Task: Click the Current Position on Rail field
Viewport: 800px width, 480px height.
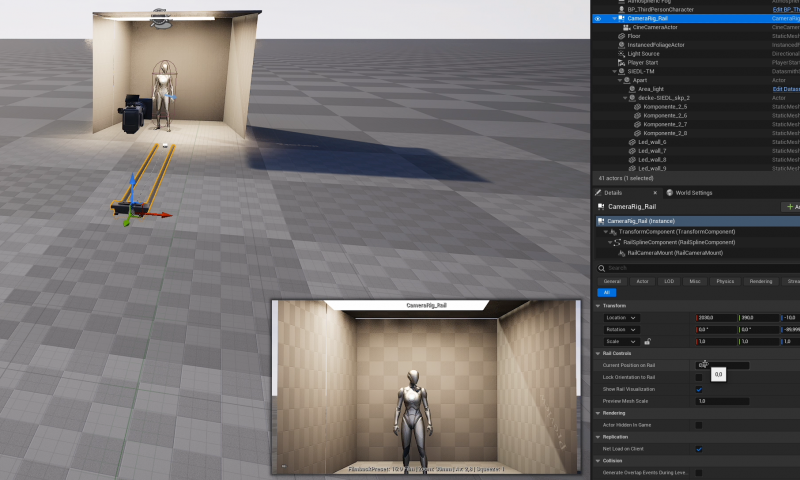Action: pyautogui.click(x=722, y=365)
